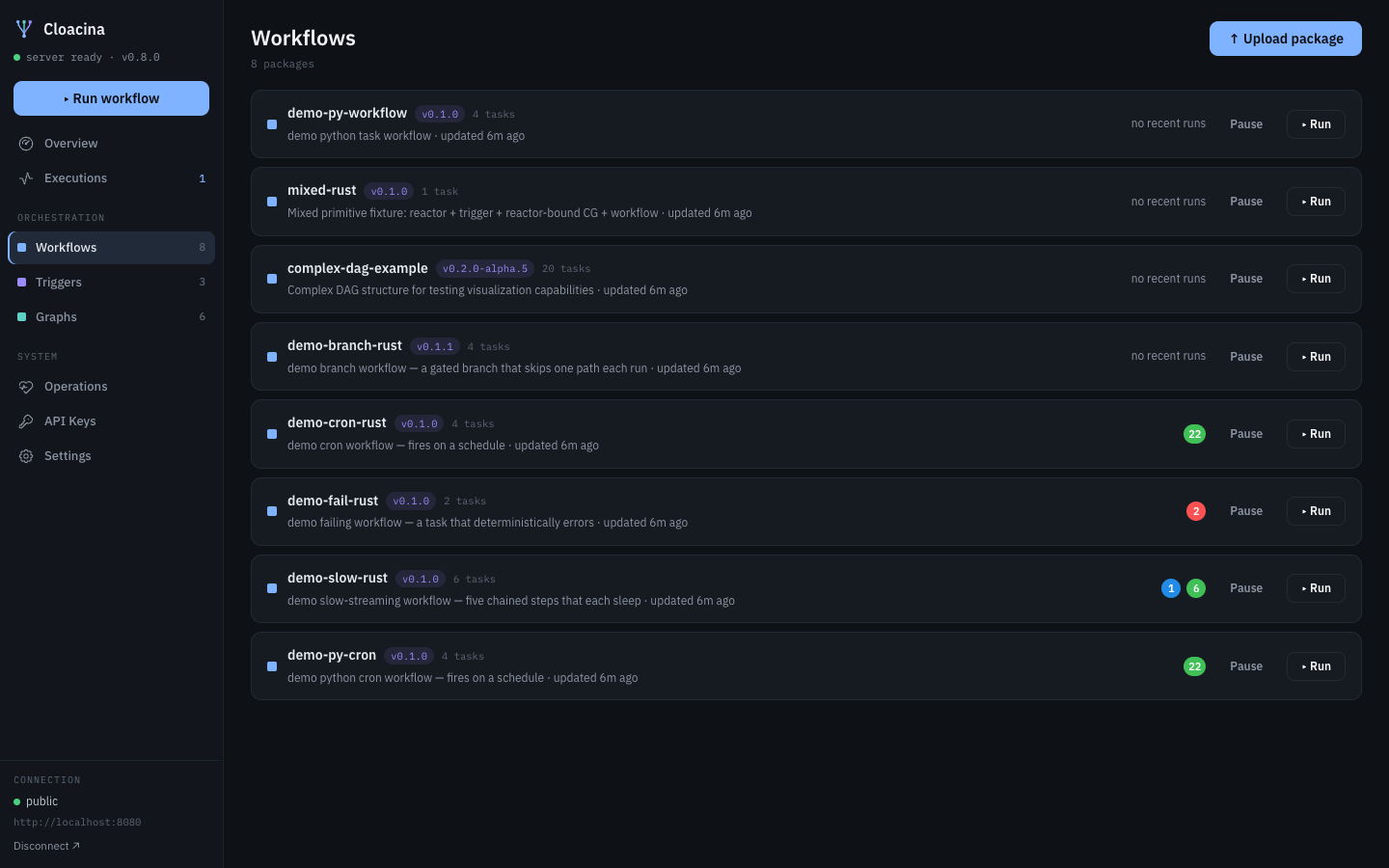Run the mixed-rust workflow
The height and width of the screenshot is (868, 1389).
[1316, 202]
